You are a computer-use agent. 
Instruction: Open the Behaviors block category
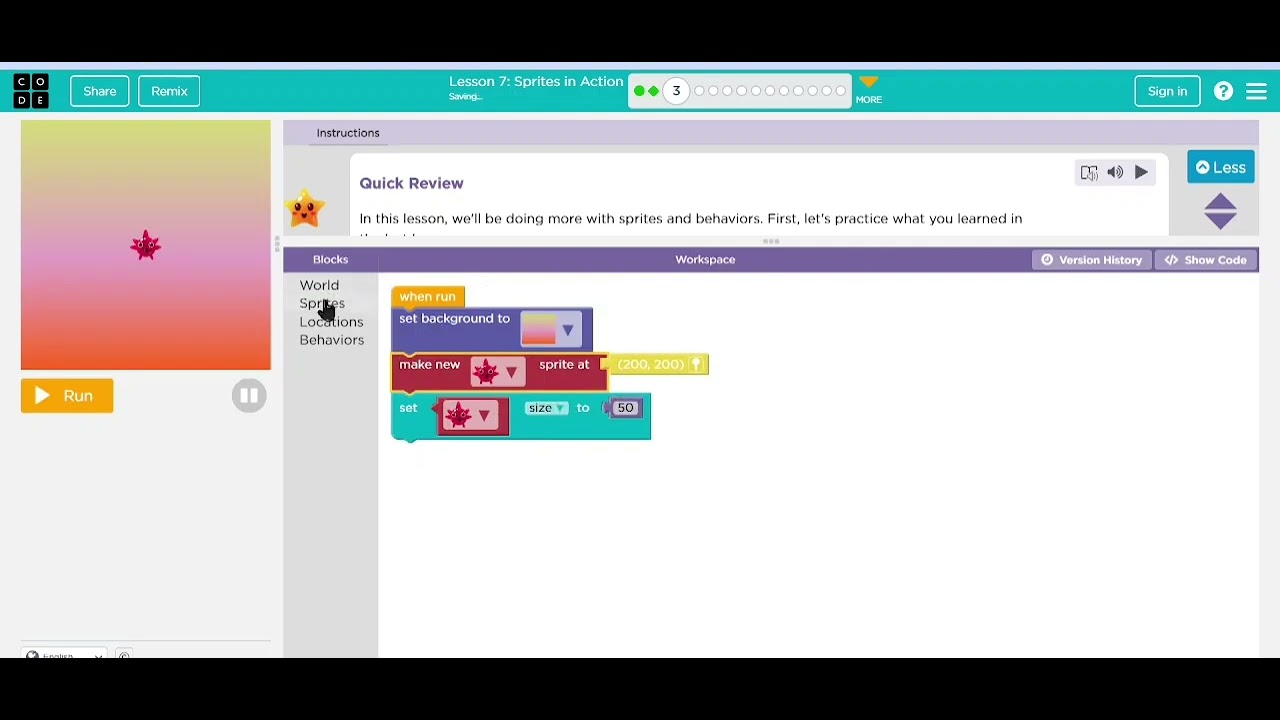point(331,340)
